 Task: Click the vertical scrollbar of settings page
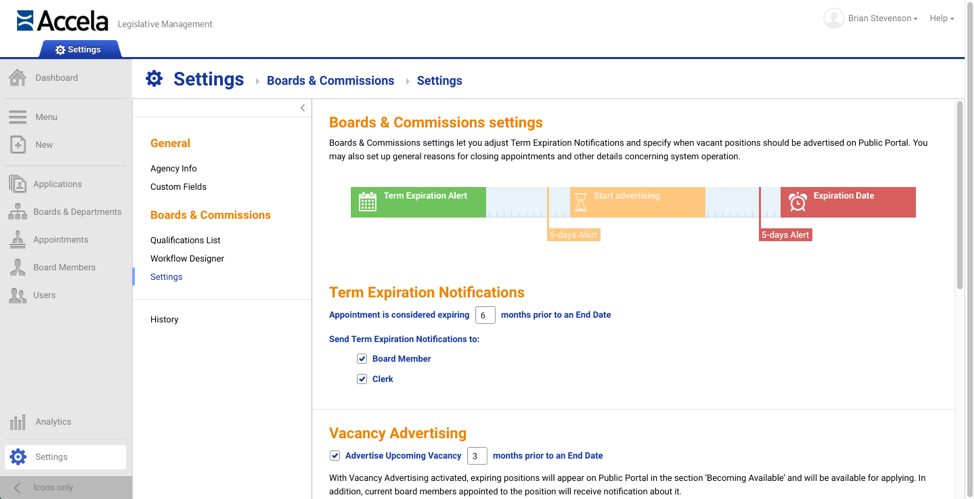click(x=960, y=193)
